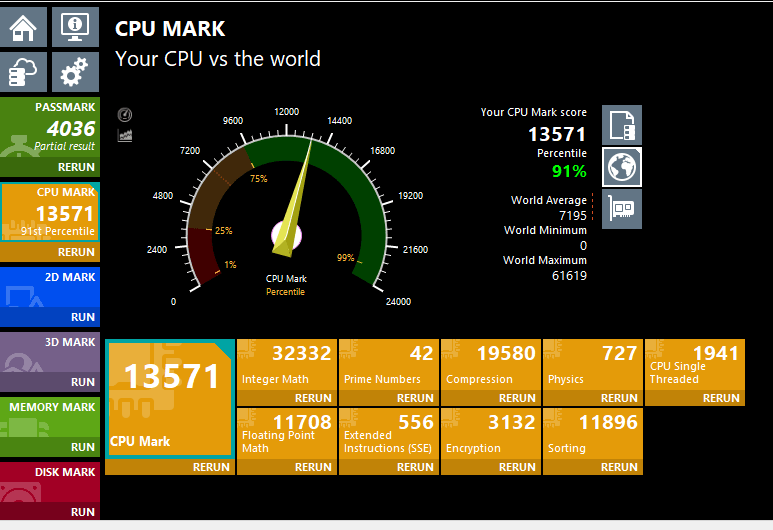Rerun the full PassMark test
This screenshot has width=773, height=530.
point(76,167)
